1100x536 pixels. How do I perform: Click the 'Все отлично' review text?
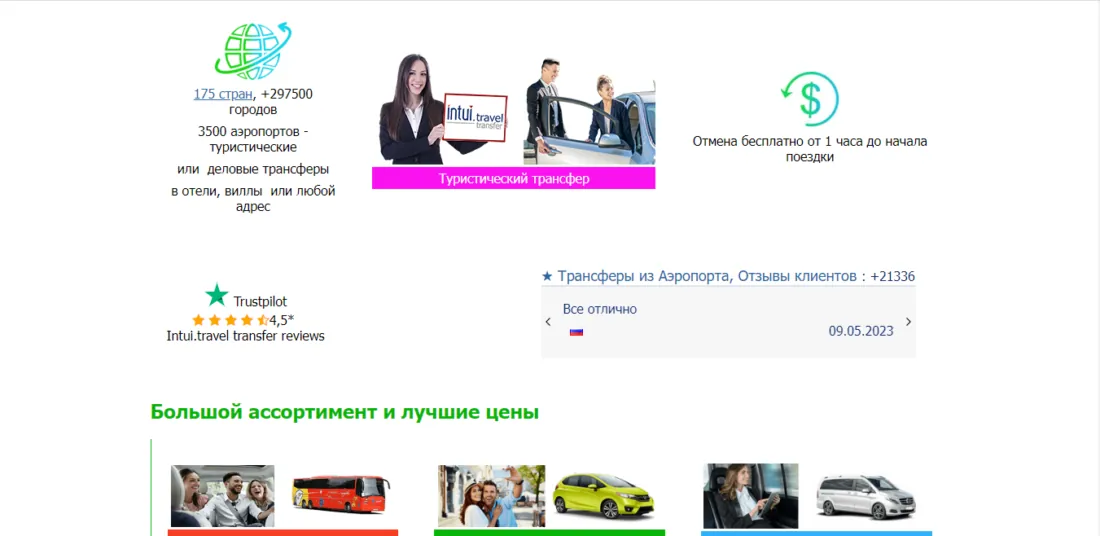pos(600,309)
